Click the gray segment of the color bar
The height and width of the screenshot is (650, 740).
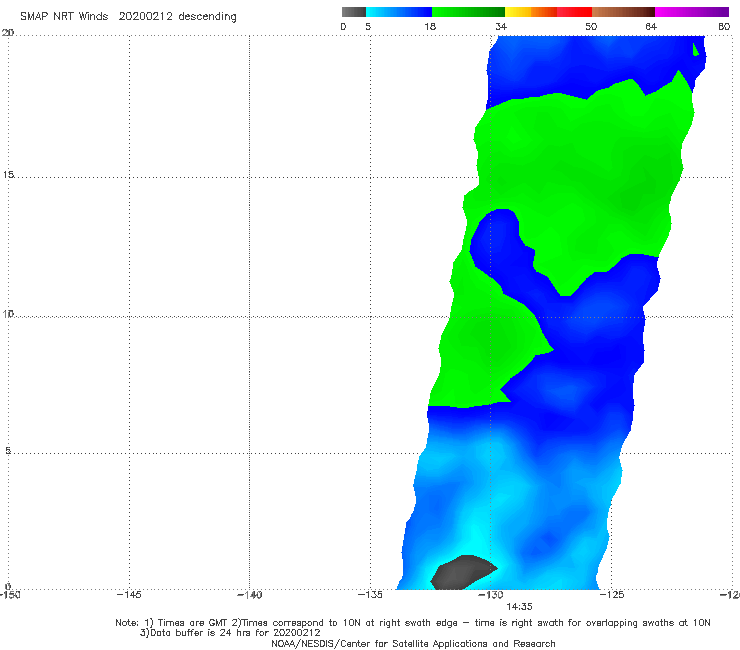tap(354, 12)
